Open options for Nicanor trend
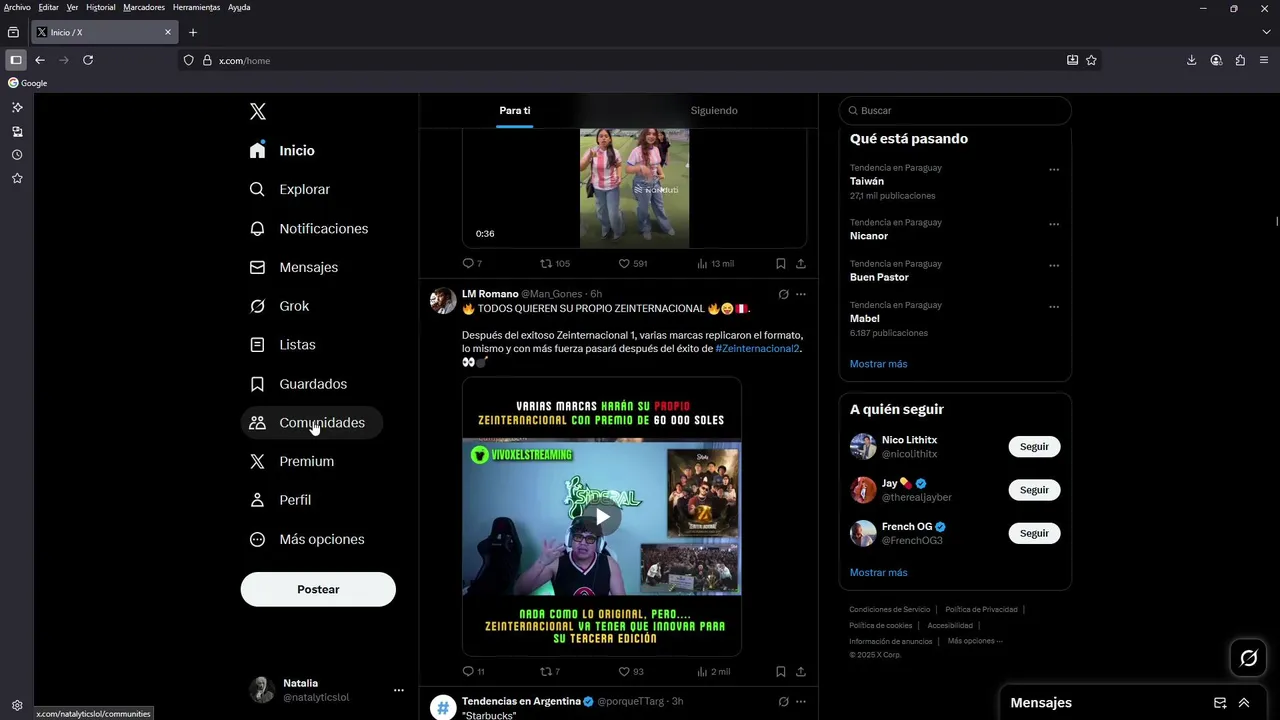 1054,224
